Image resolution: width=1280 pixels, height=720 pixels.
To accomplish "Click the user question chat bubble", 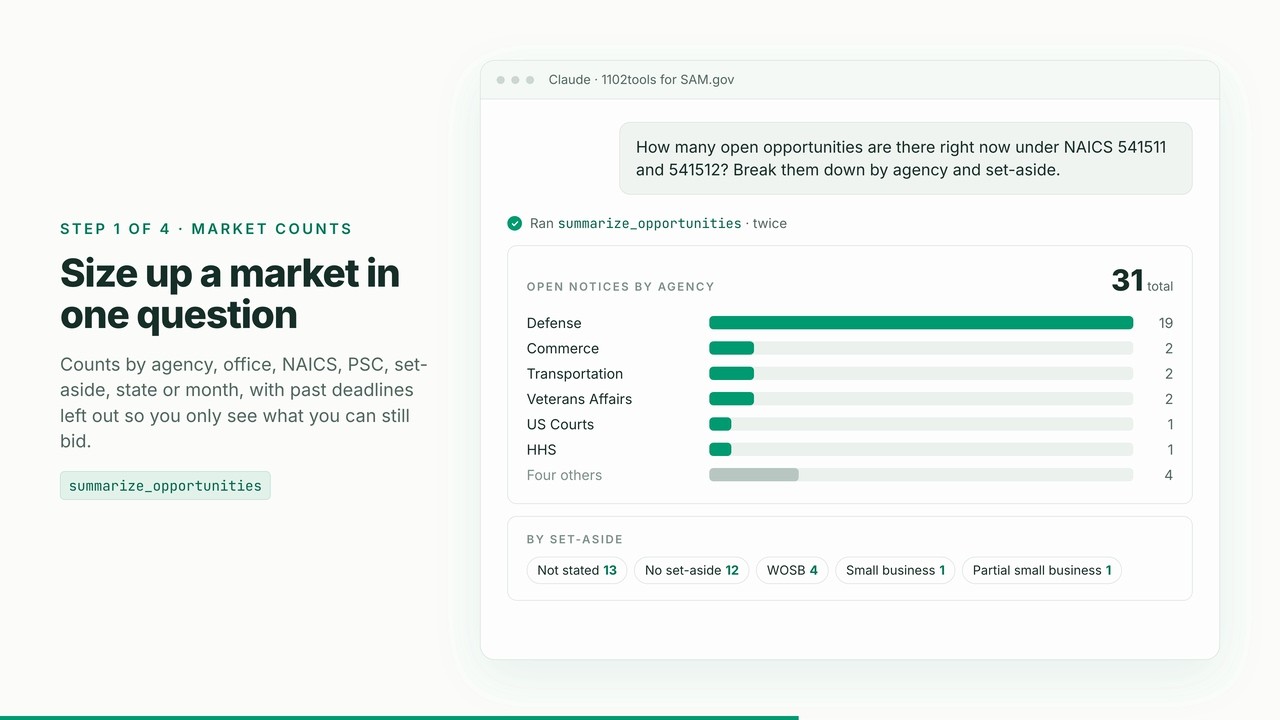I will pyautogui.click(x=906, y=158).
